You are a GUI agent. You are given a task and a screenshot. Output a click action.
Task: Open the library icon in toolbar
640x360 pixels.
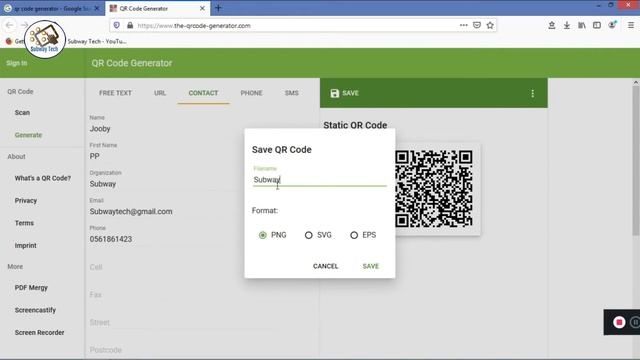pyautogui.click(x=582, y=25)
